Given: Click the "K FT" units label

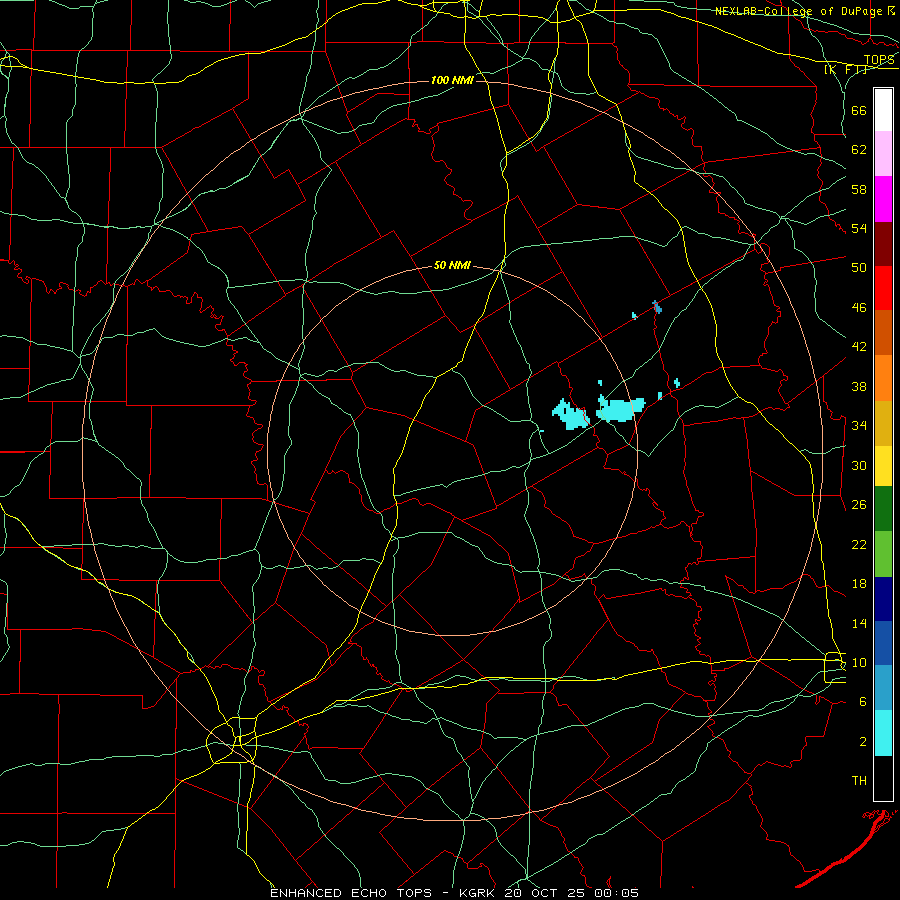Looking at the screenshot, I should pyautogui.click(x=846, y=69).
